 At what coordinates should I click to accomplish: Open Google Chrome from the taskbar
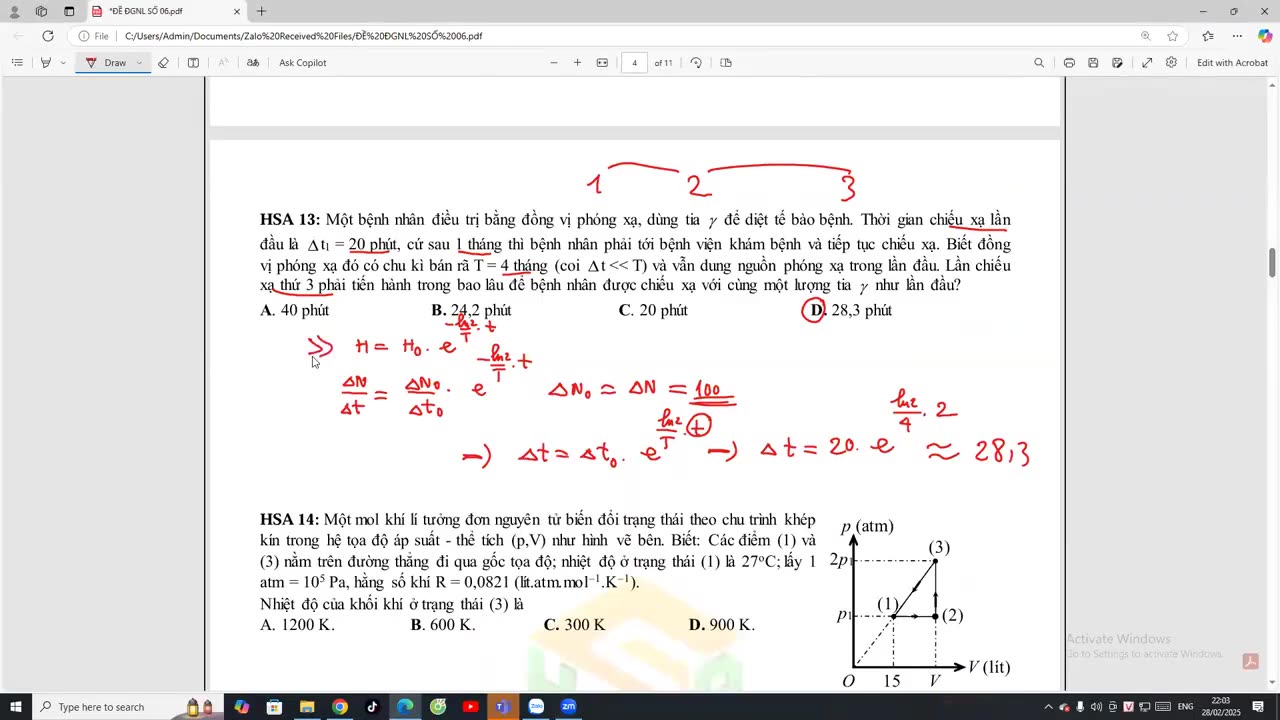tap(340, 707)
